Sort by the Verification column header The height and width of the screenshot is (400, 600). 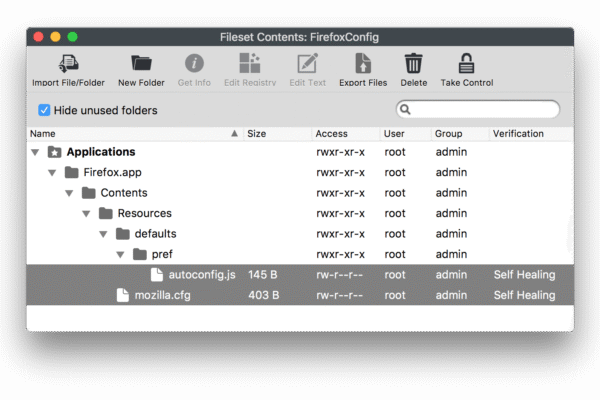pyautogui.click(x=532, y=134)
